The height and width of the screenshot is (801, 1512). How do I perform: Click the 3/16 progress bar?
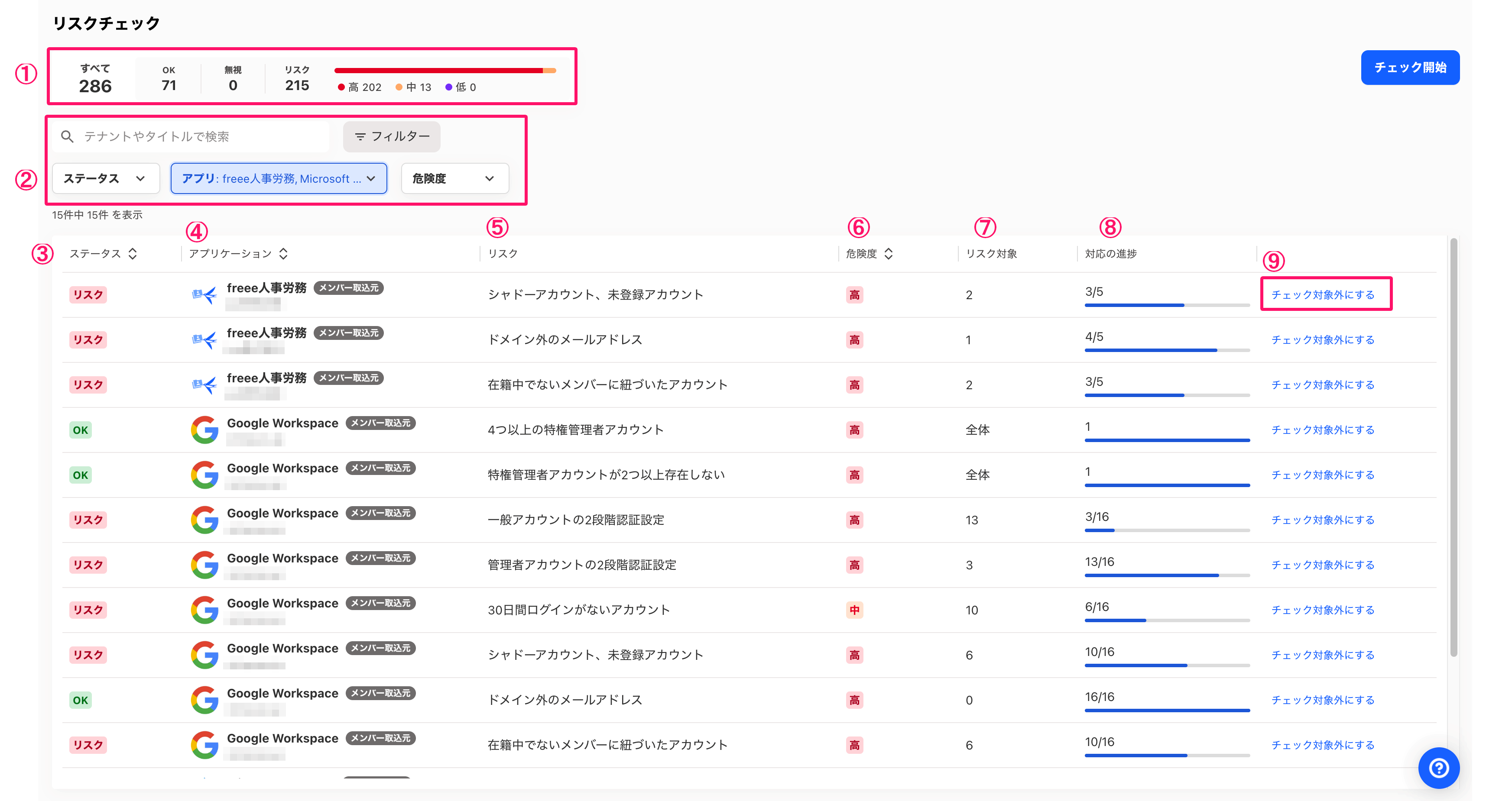pos(1167,530)
